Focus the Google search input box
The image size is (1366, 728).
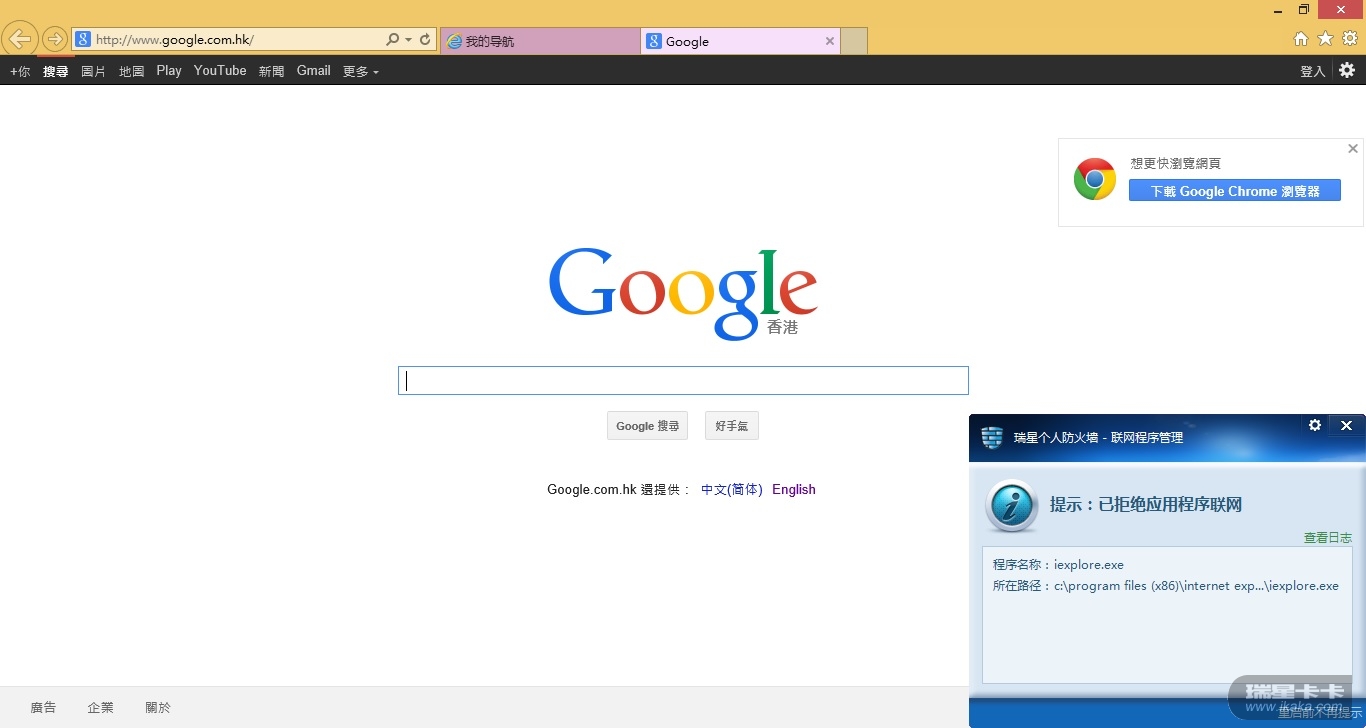pyautogui.click(x=683, y=381)
